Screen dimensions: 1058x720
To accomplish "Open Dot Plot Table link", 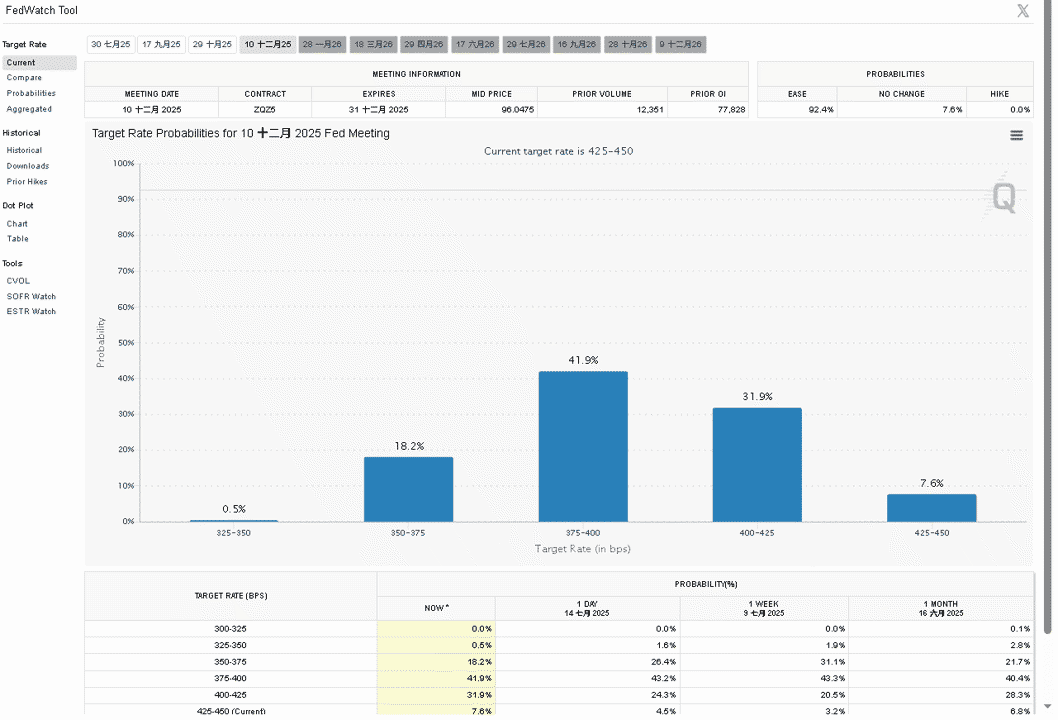I will tap(18, 239).
